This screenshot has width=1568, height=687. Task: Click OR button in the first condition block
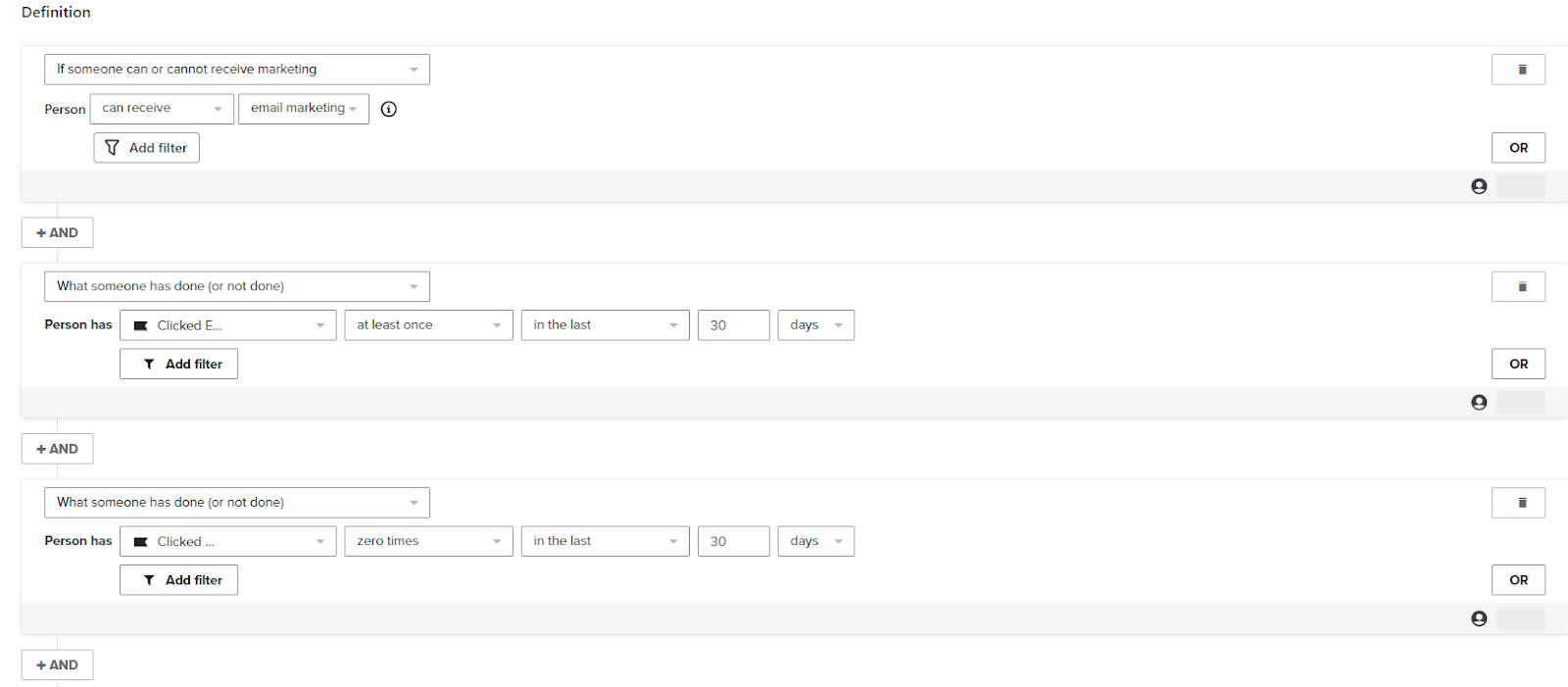pos(1518,148)
